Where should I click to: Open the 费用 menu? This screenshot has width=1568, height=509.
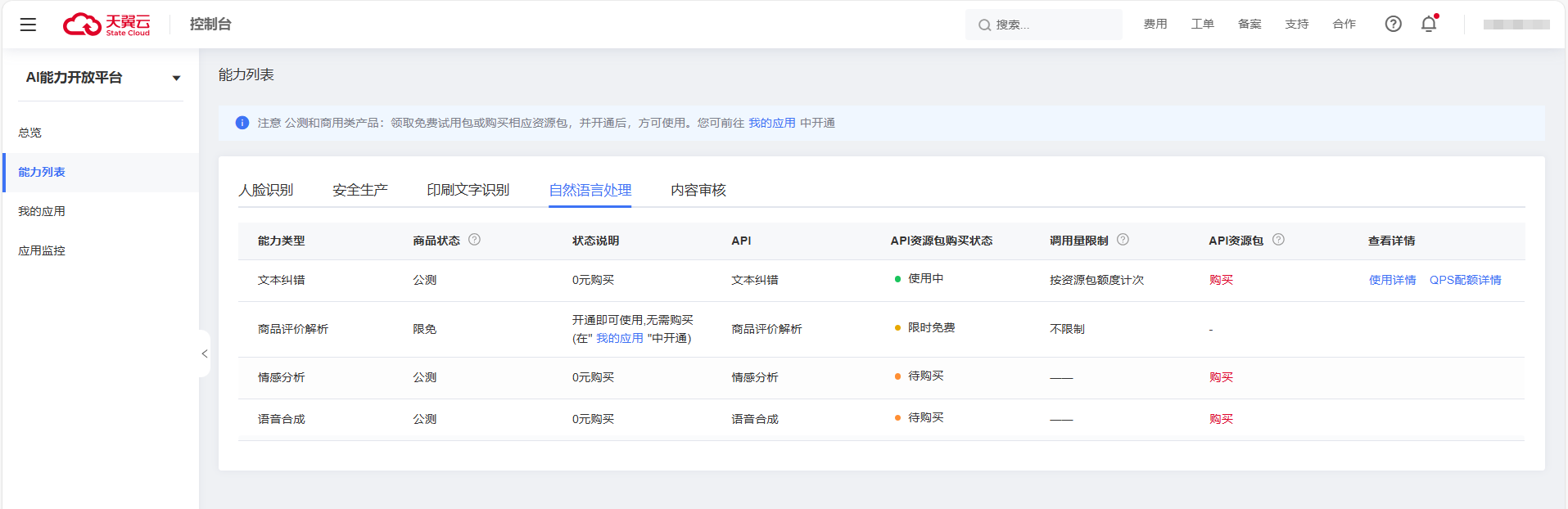(x=1155, y=25)
